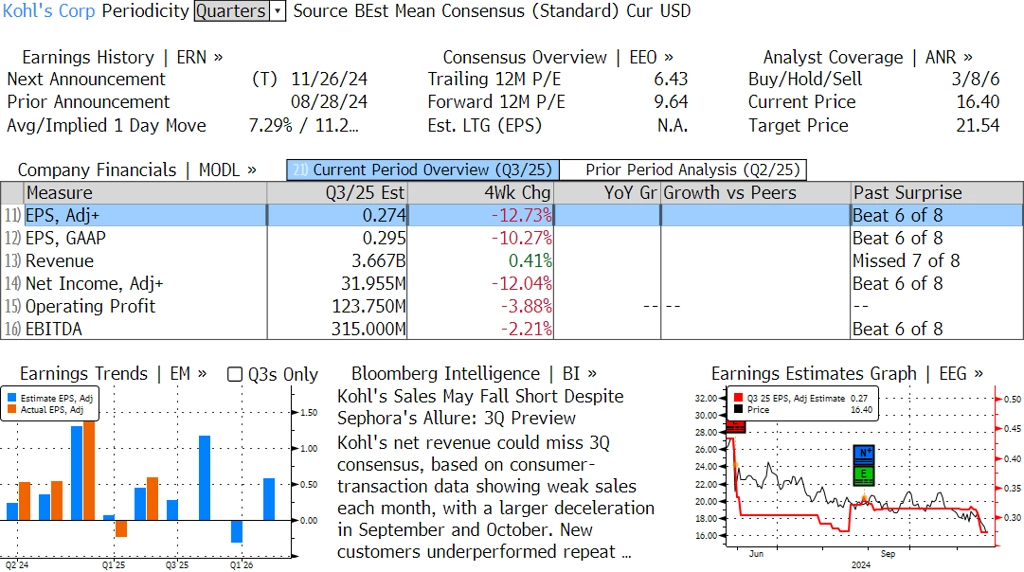1024x572 pixels.
Task: Click Prior Announcement date 08/28/24
Action: 329,102
